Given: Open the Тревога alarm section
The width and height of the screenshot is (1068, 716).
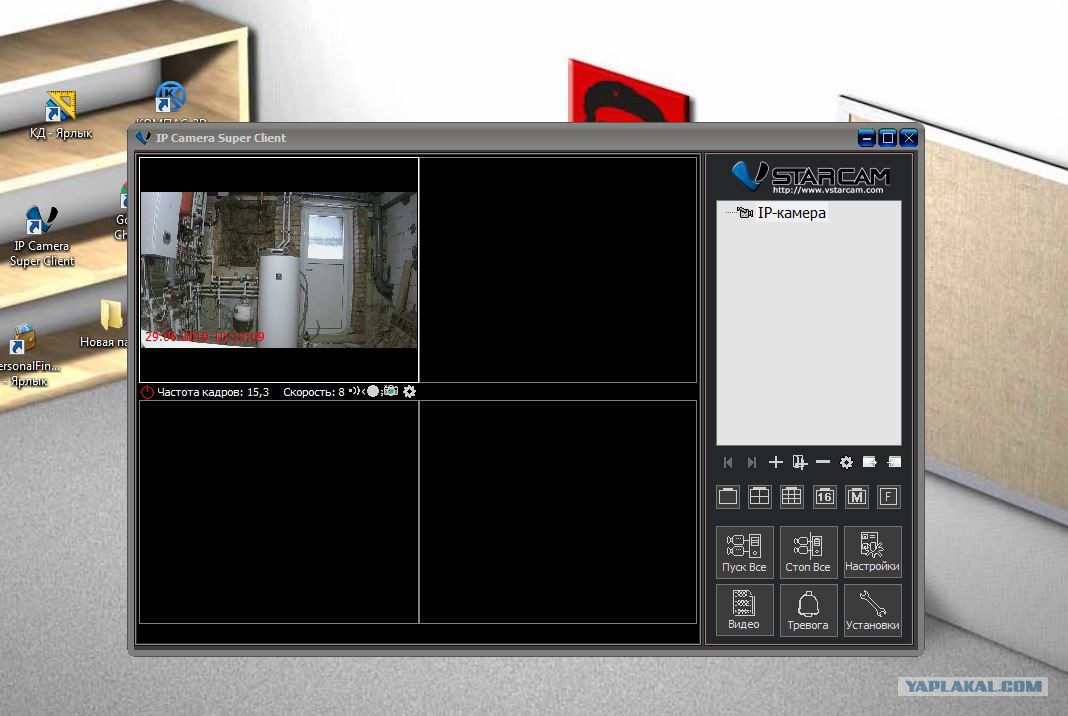Looking at the screenshot, I should point(808,610).
